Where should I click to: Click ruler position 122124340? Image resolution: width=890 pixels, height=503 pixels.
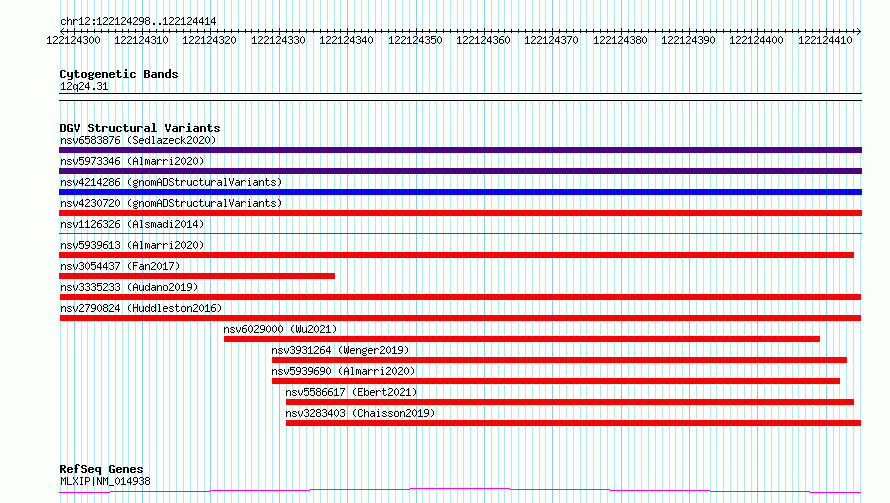(x=346, y=40)
